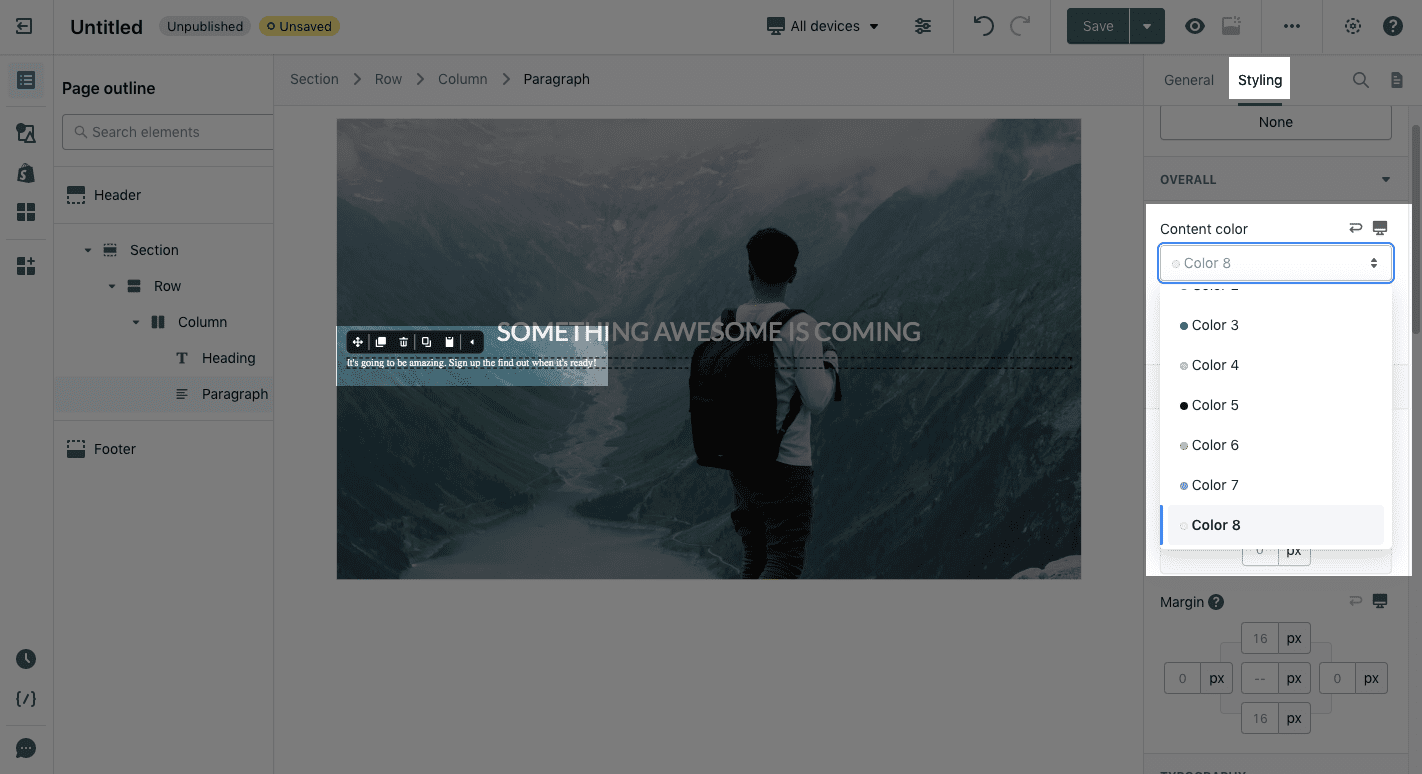Click the bottom margin px unit button
This screenshot has height=774, width=1422.
click(1294, 718)
